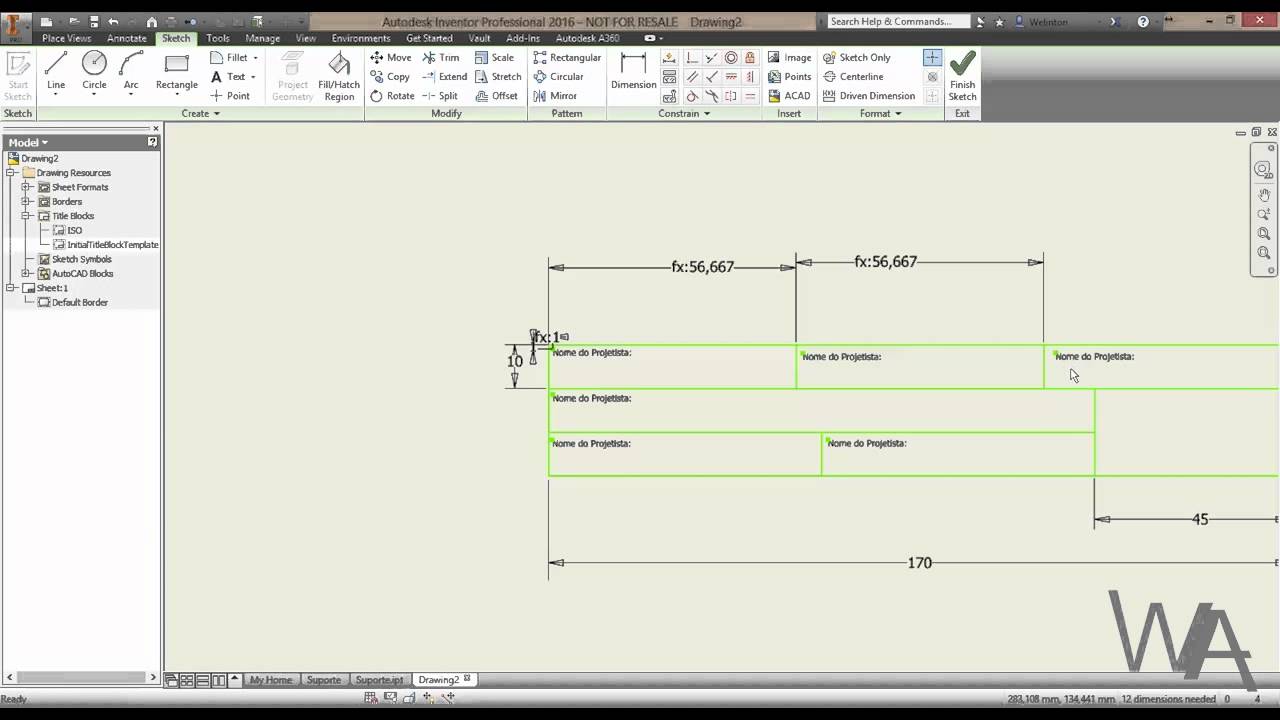Switch to the Suporte.ipt document tab
The height and width of the screenshot is (720, 1280).
click(379, 679)
